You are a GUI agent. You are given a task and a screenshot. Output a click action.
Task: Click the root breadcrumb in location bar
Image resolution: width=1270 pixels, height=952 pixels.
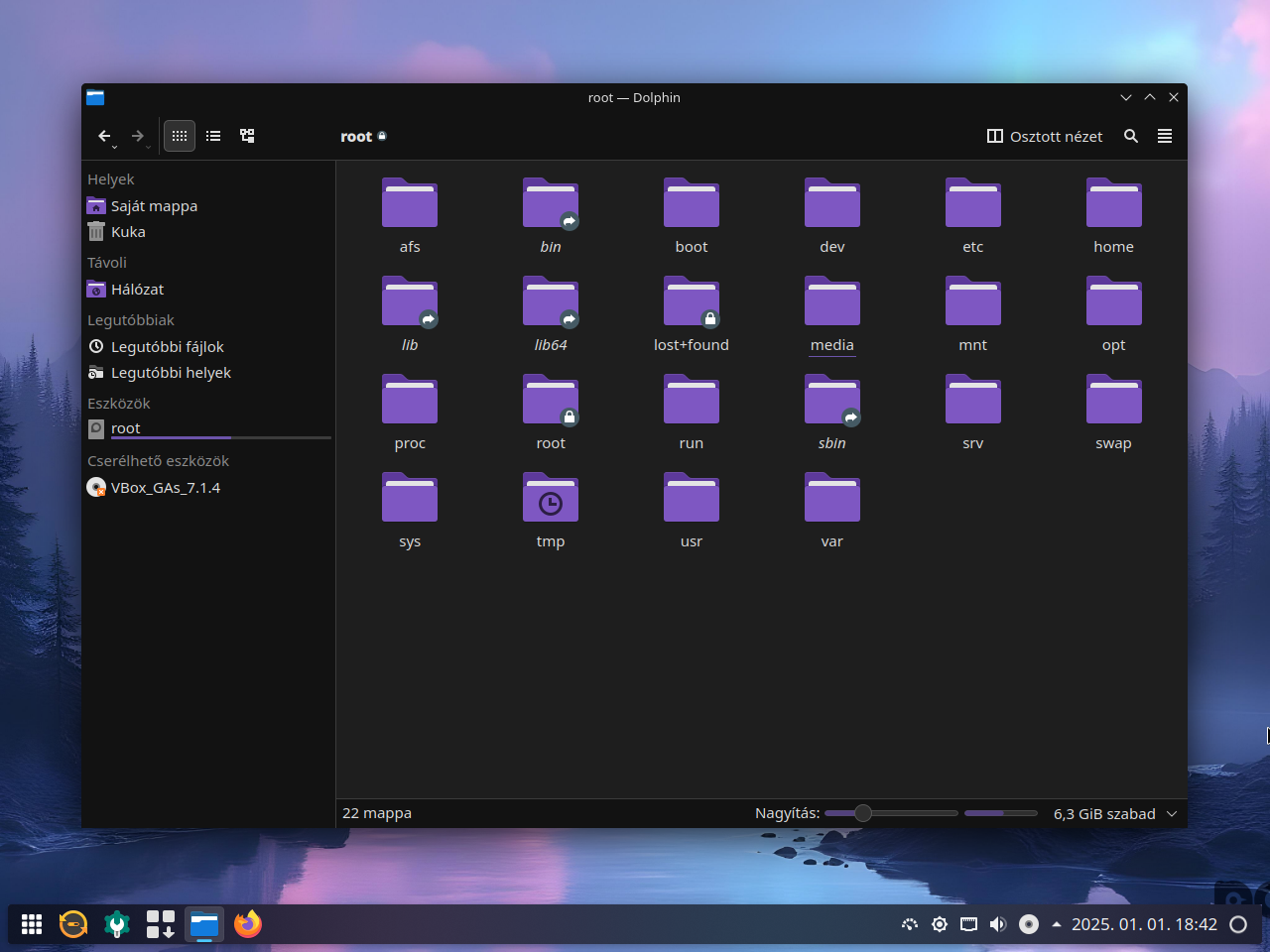356,137
